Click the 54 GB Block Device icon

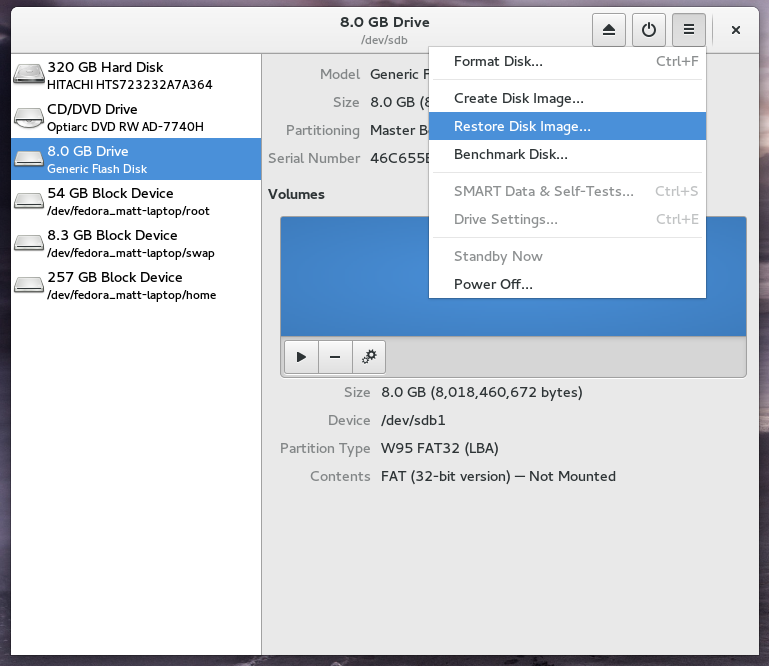pos(29,202)
